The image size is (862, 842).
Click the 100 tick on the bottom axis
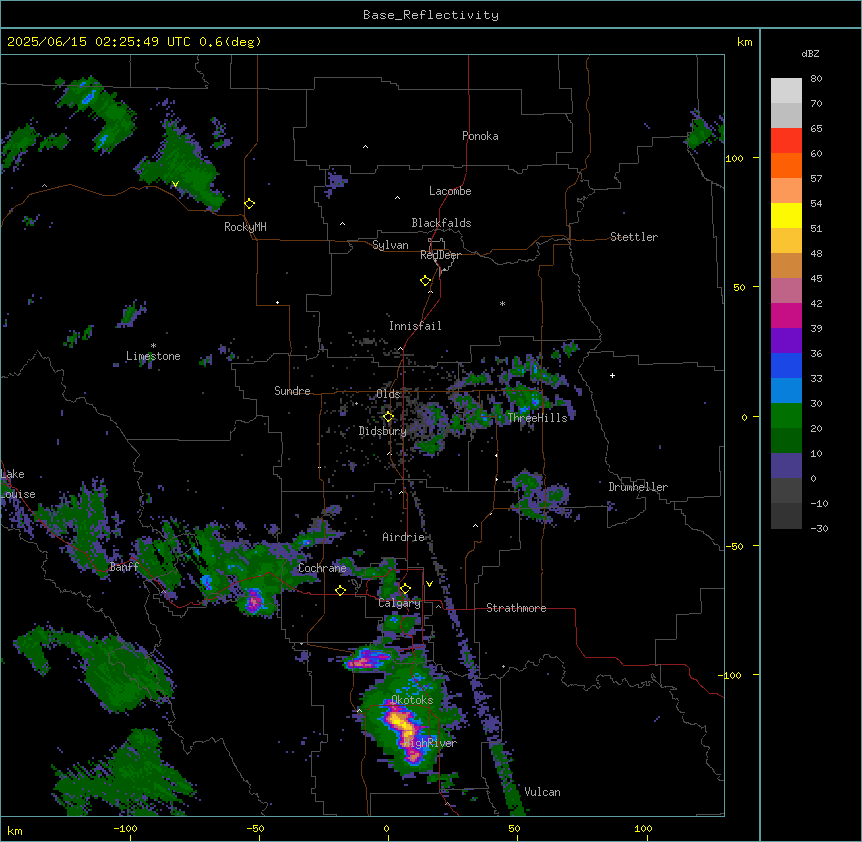(x=644, y=828)
